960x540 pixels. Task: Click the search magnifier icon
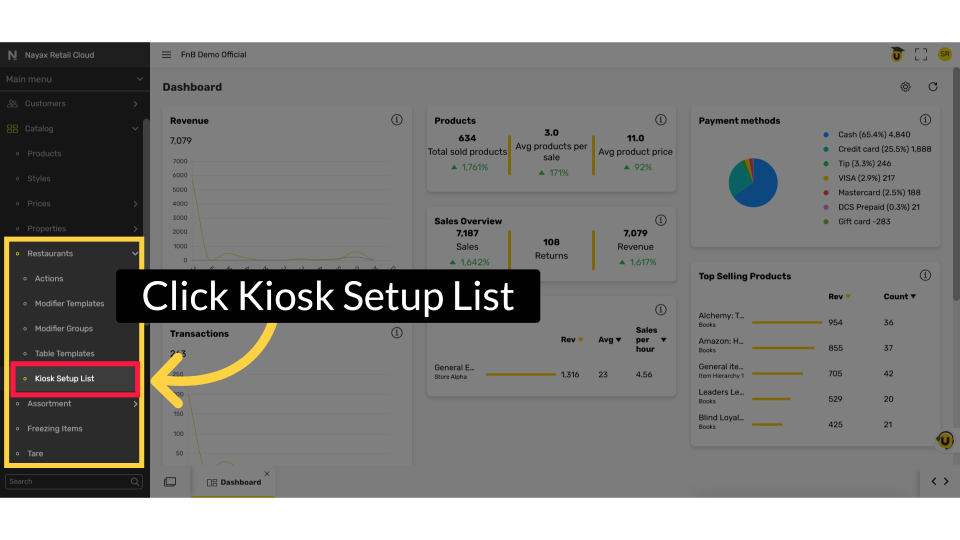tap(135, 481)
